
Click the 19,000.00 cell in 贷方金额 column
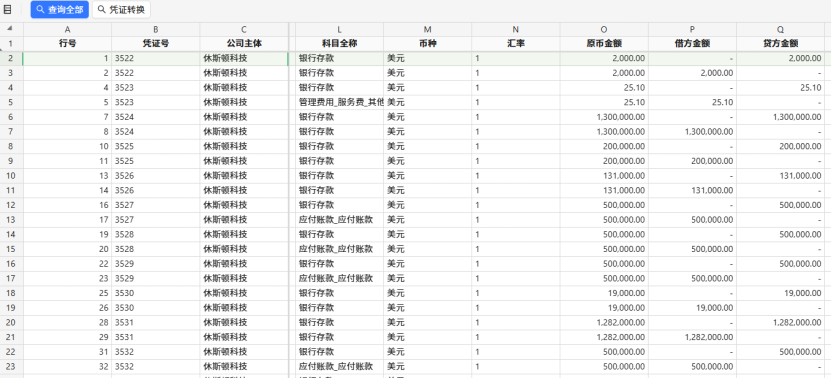pos(781,293)
